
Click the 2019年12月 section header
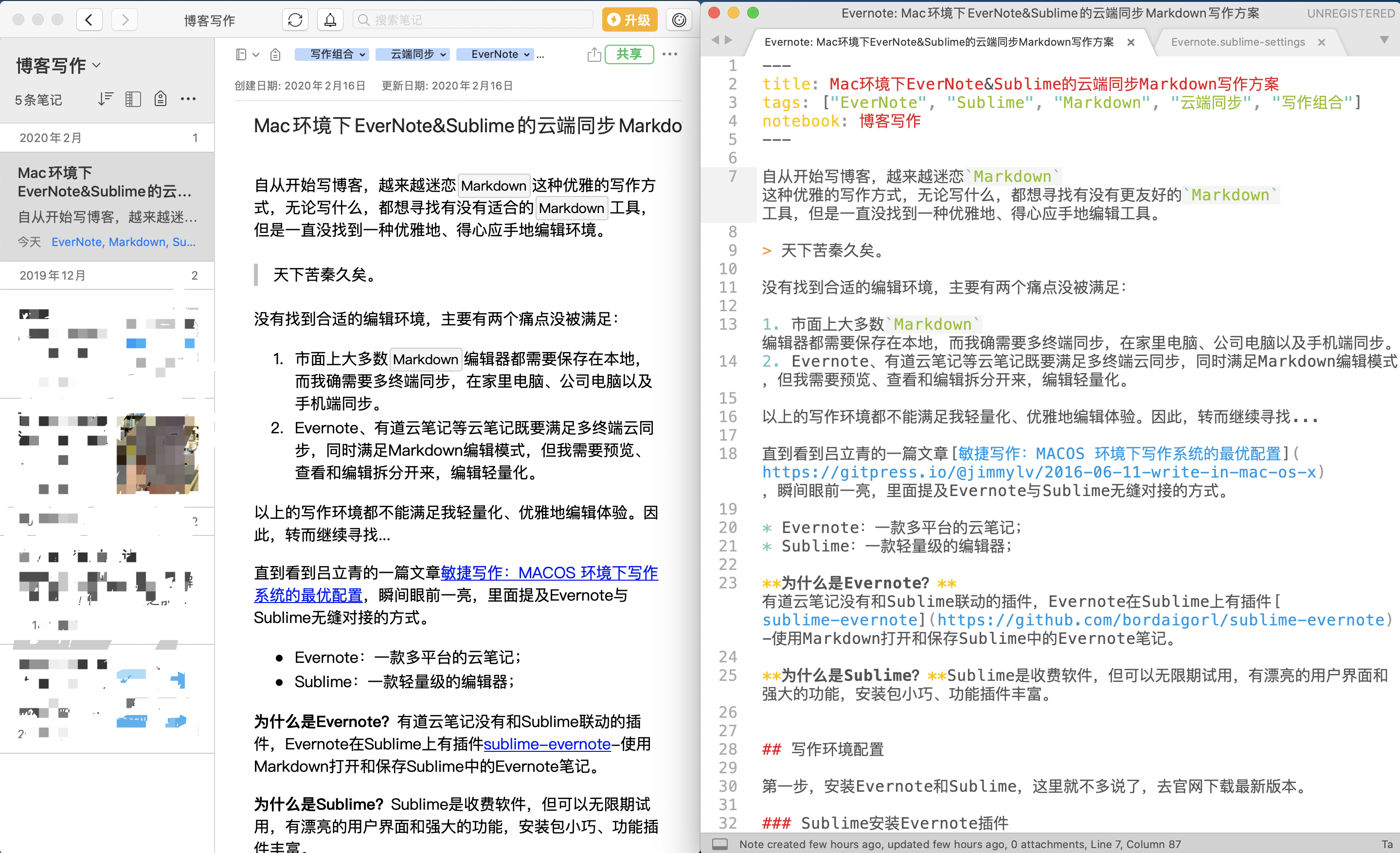[x=107, y=275]
